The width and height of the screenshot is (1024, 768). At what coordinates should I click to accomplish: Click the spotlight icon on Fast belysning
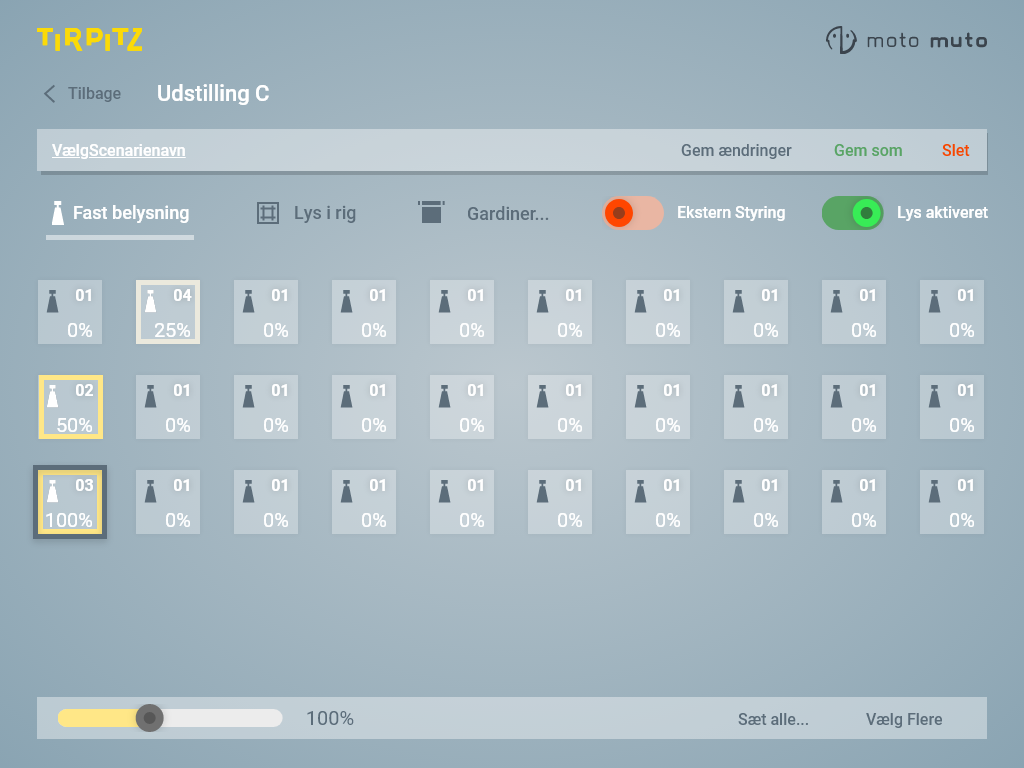pos(58,213)
